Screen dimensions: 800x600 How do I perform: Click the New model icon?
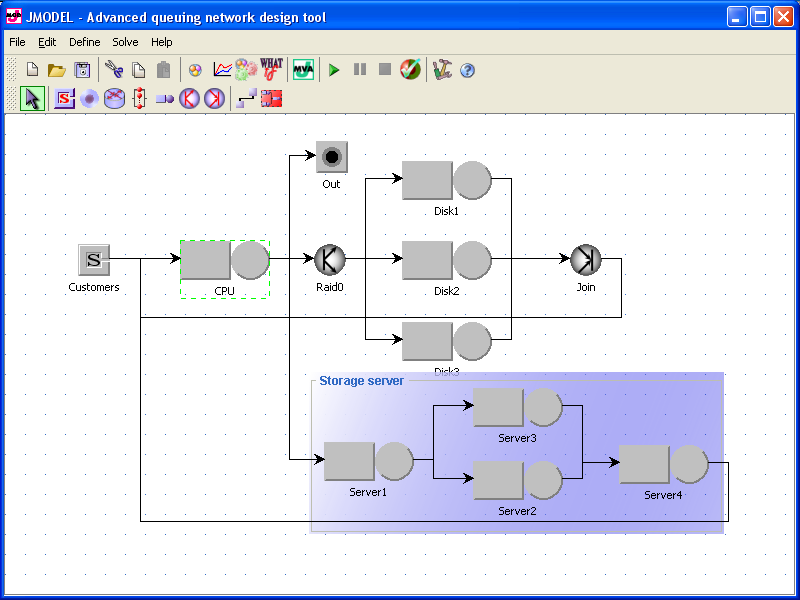[32, 70]
